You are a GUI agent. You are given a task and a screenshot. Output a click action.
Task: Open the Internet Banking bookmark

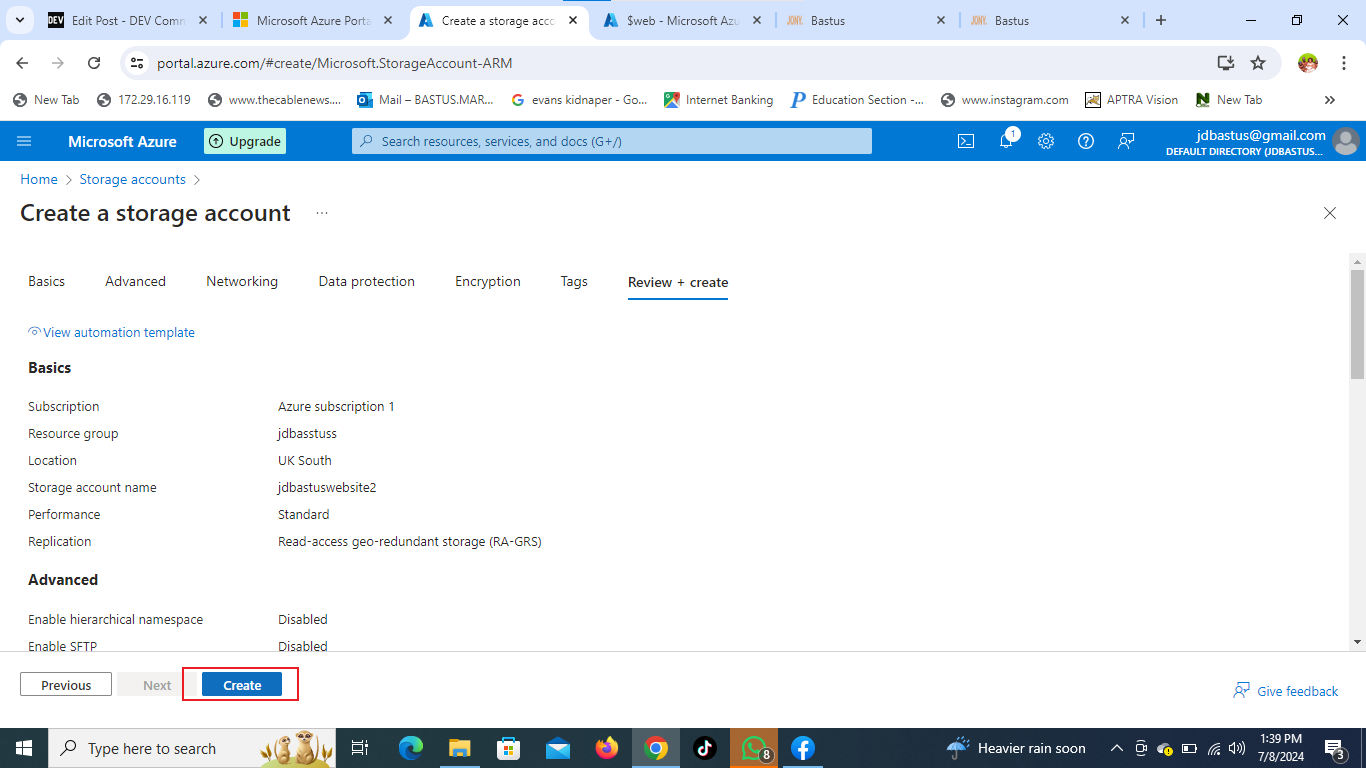pyautogui.click(x=719, y=100)
